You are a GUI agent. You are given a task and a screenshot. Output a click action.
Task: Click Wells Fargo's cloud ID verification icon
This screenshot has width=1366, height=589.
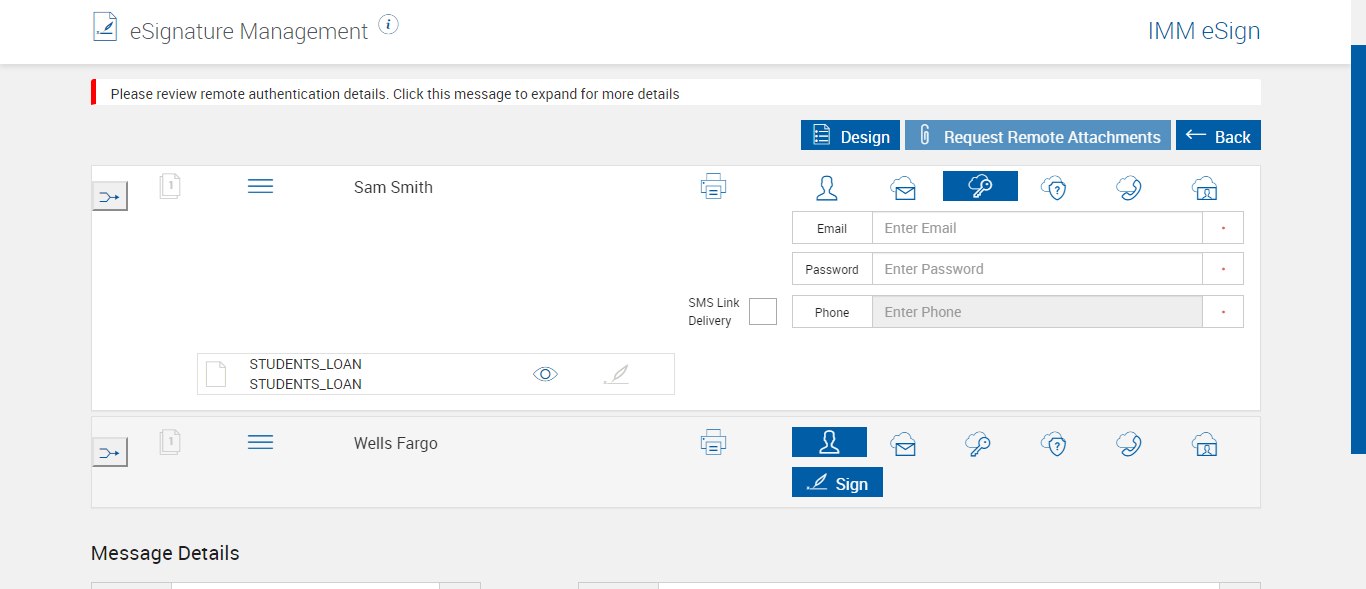tap(1204, 443)
